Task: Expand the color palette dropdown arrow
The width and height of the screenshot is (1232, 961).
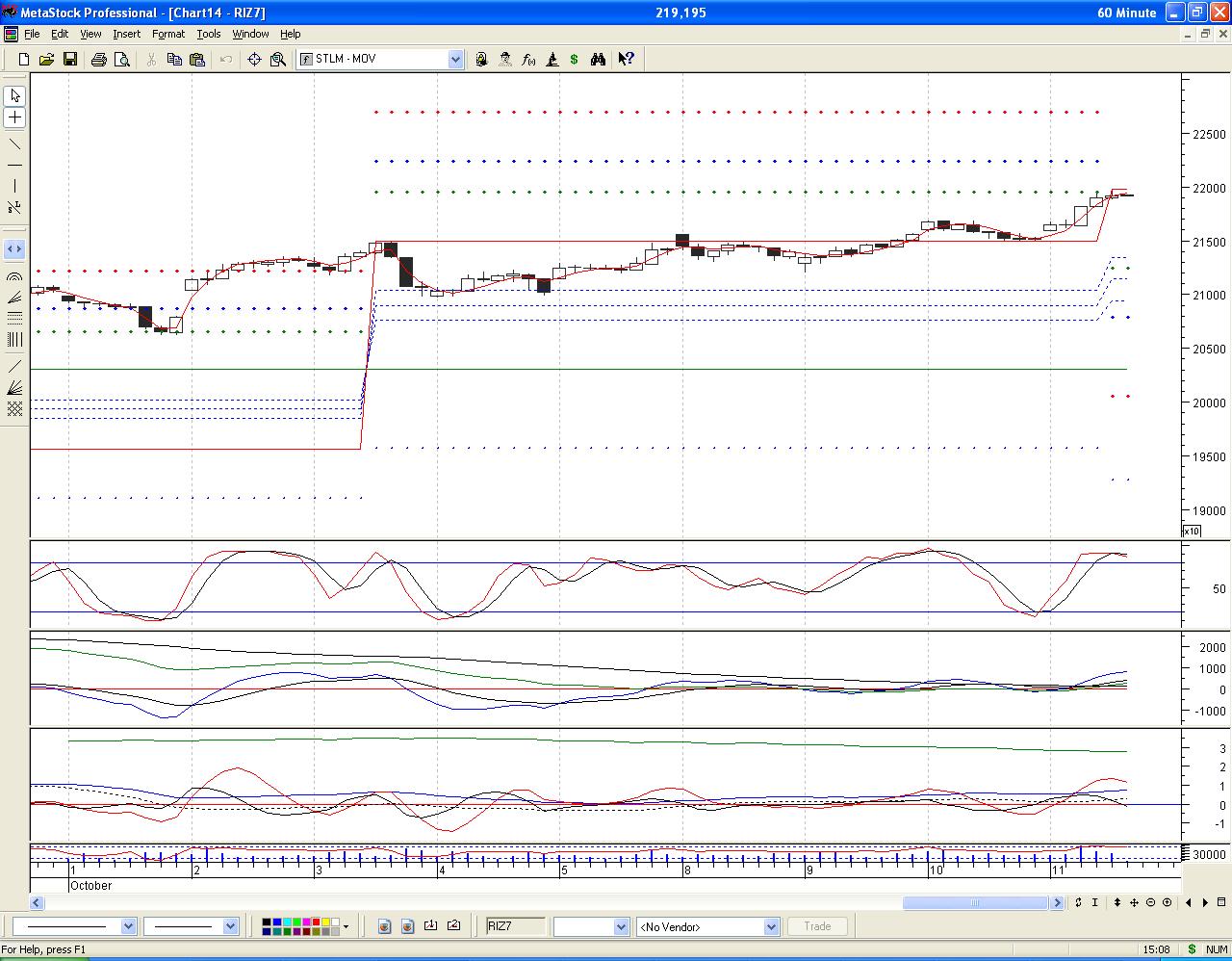Action: [x=345, y=927]
